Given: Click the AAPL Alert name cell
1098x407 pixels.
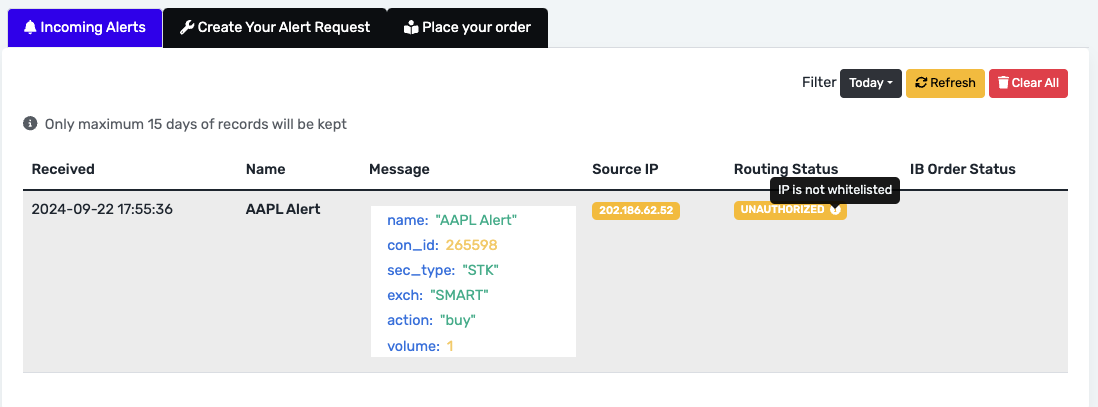Looking at the screenshot, I should click(x=284, y=209).
